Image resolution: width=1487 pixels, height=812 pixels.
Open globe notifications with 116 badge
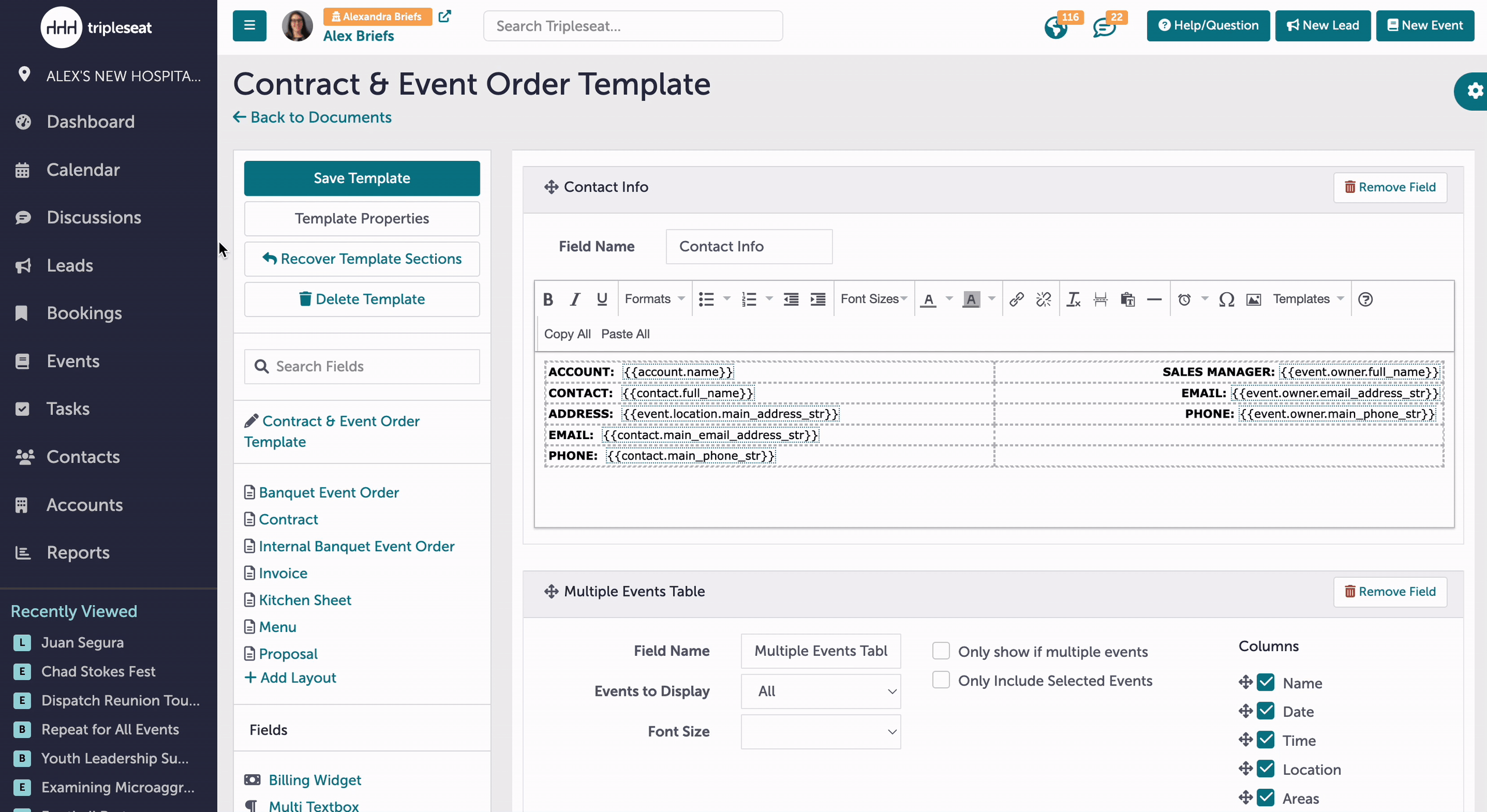click(x=1057, y=27)
